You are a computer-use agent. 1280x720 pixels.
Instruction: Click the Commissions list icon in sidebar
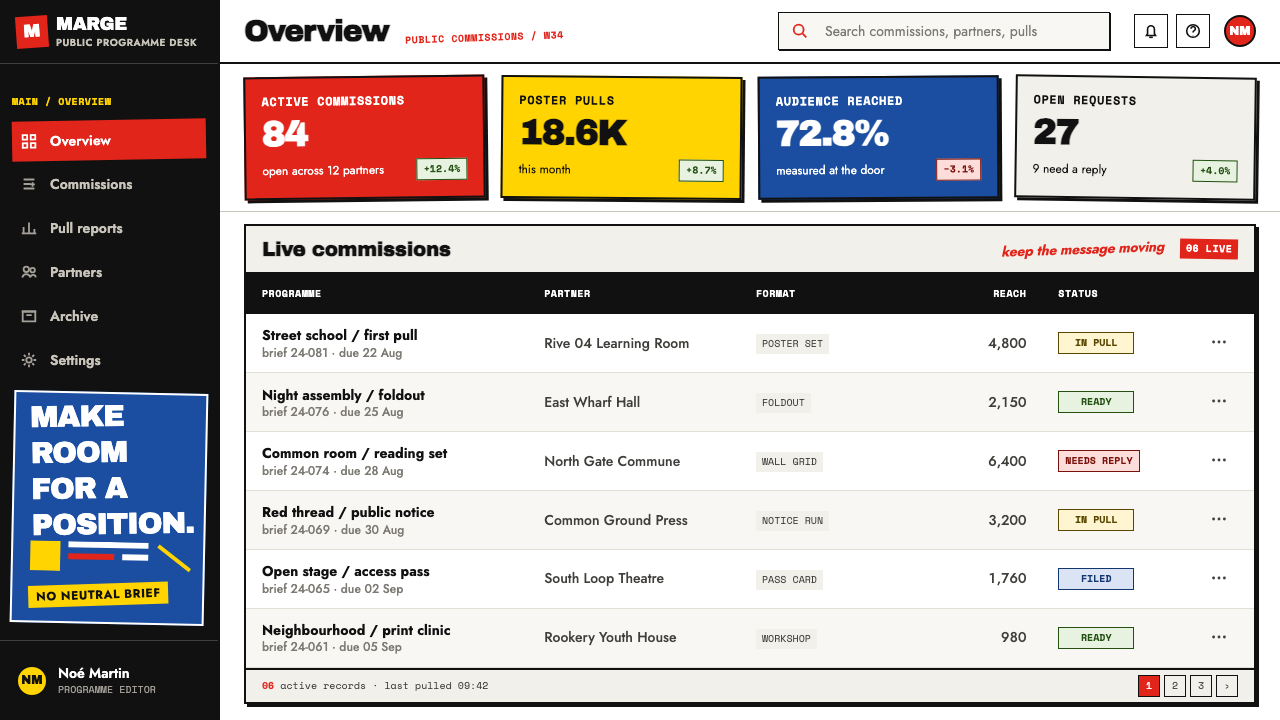(x=29, y=184)
